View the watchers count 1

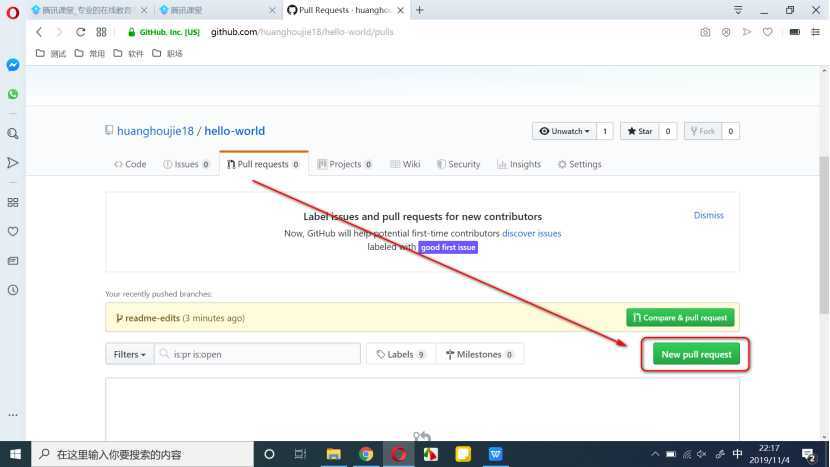coord(605,131)
